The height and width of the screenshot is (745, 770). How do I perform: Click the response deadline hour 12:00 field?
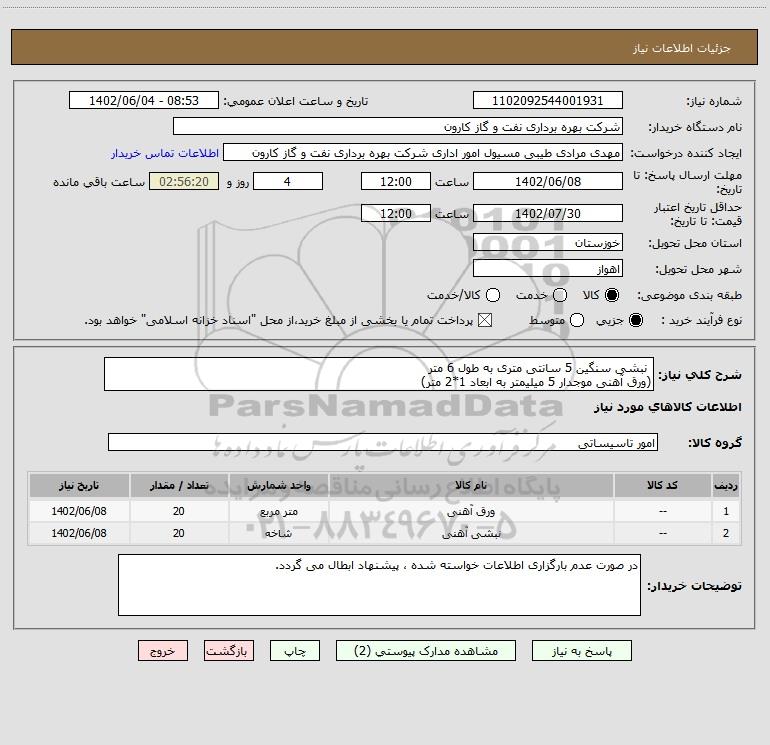click(x=396, y=181)
